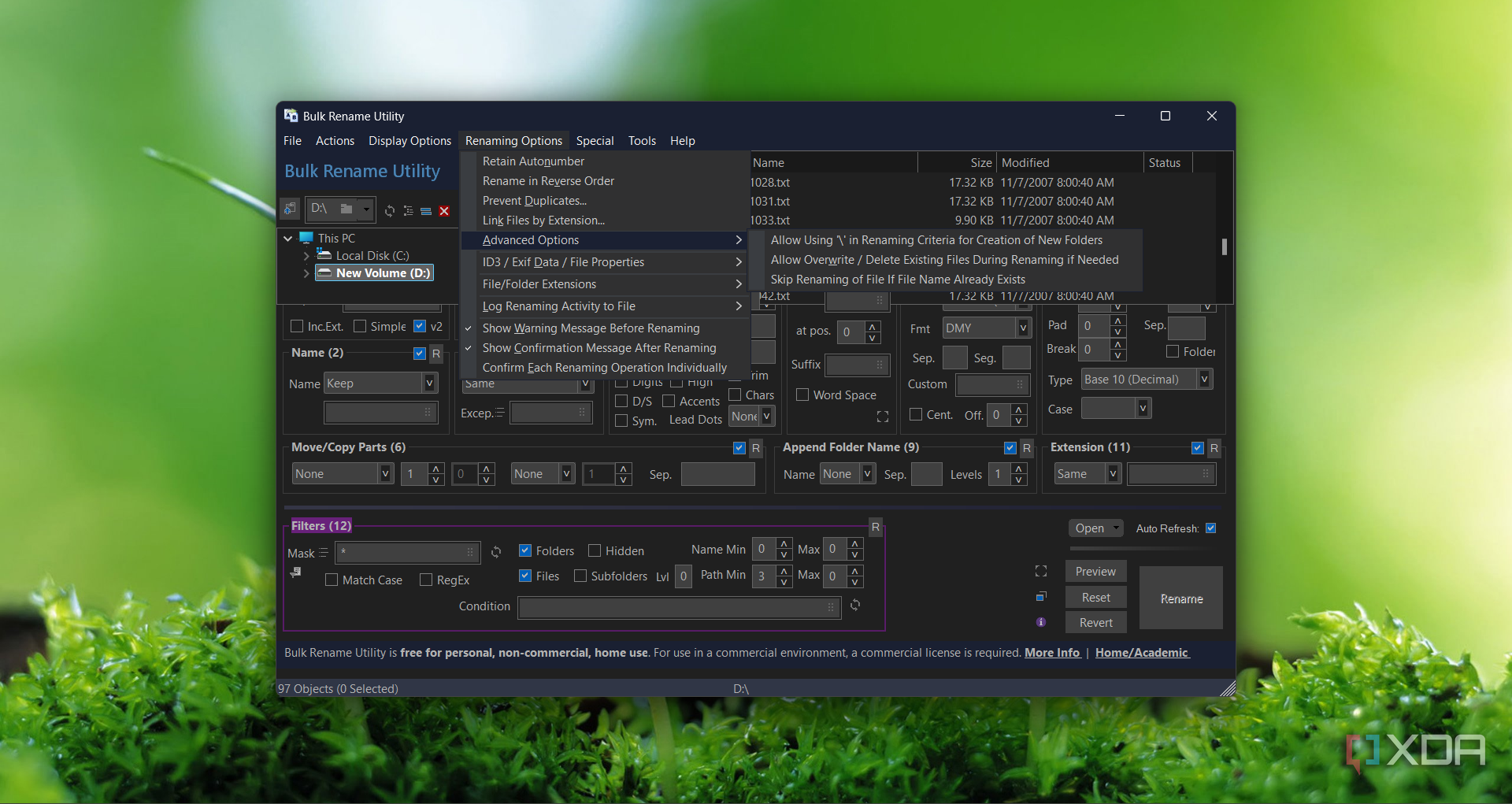Click the R reset icon for Name (2)
This screenshot has height=804, width=1512.
tap(436, 354)
